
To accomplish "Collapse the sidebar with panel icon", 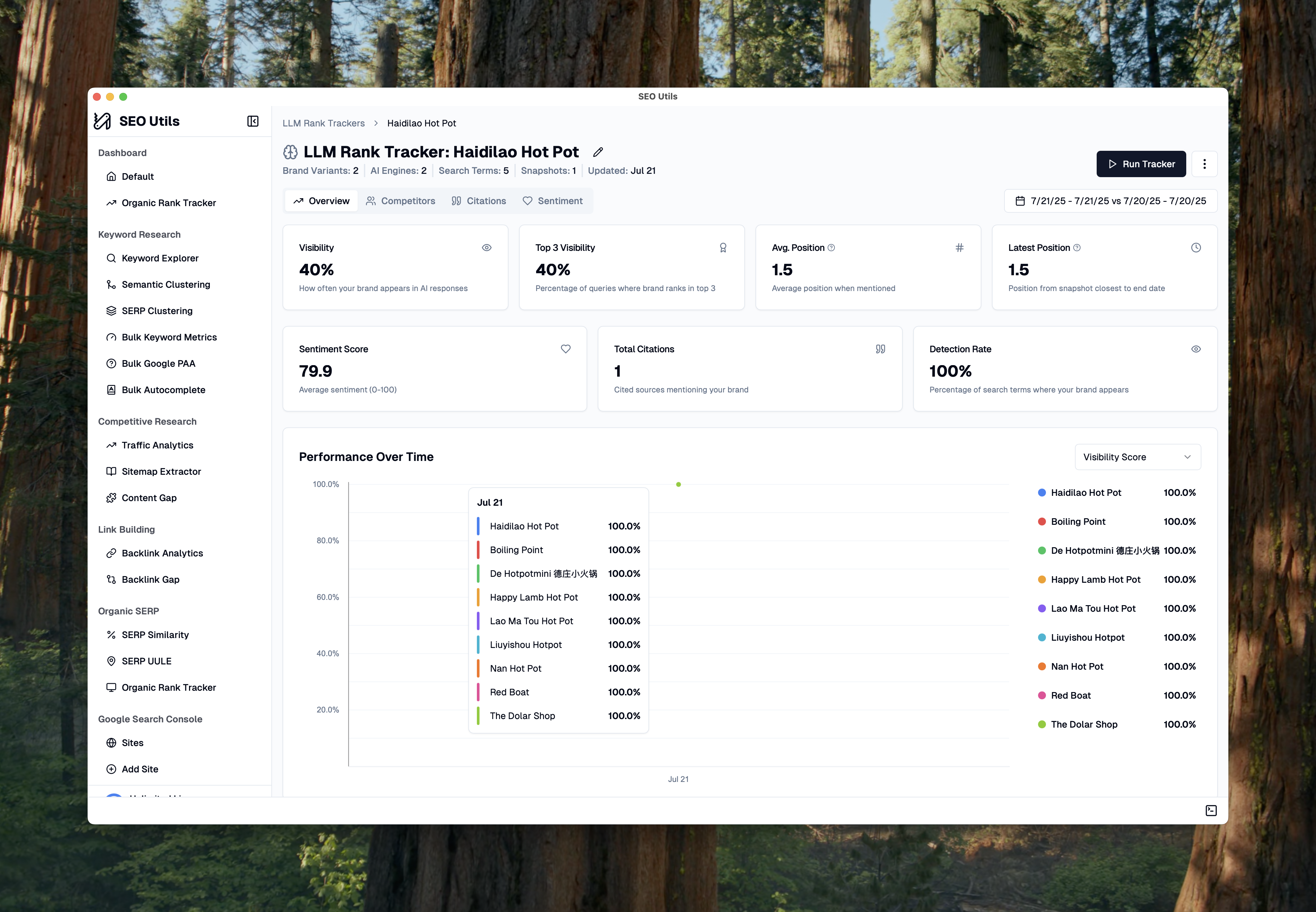I will [x=253, y=121].
